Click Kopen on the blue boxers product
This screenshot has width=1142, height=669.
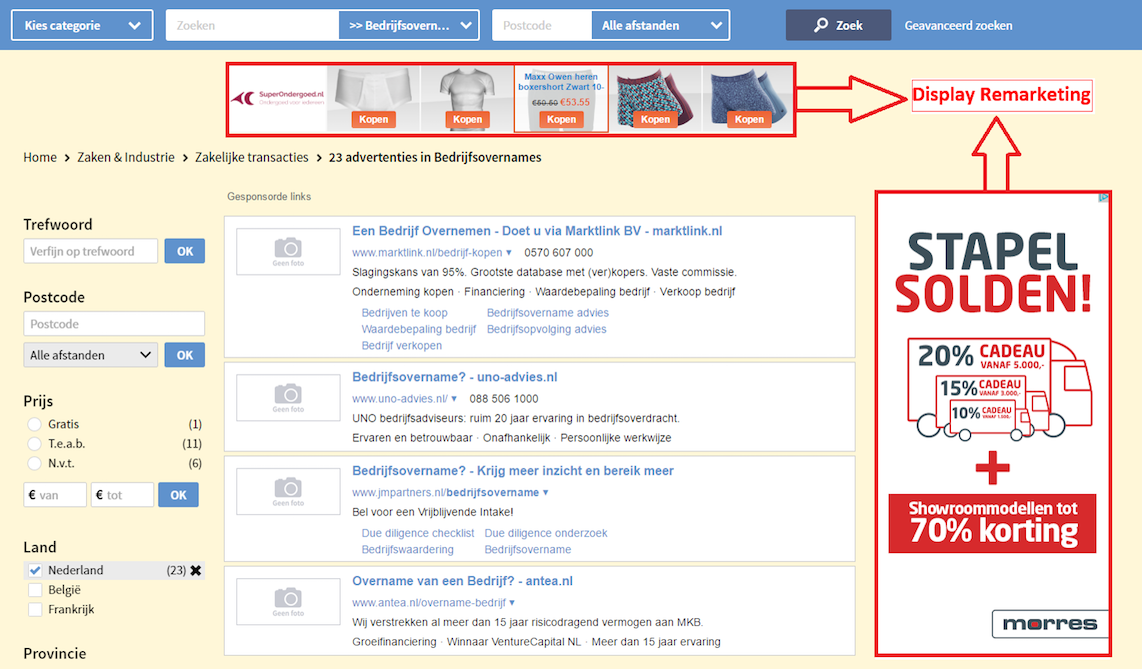tap(749, 119)
